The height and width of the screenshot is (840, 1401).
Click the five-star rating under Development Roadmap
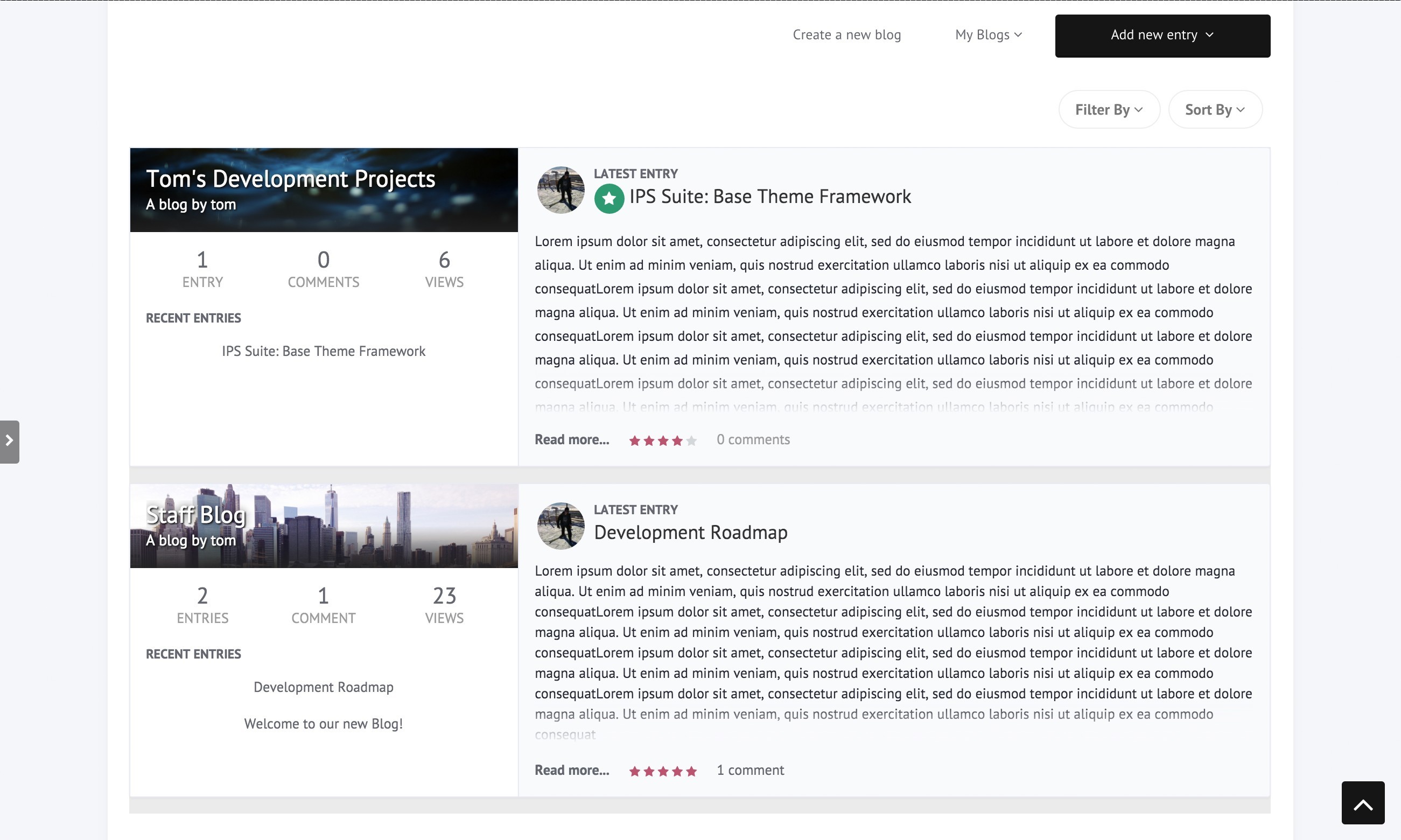[x=663, y=771]
